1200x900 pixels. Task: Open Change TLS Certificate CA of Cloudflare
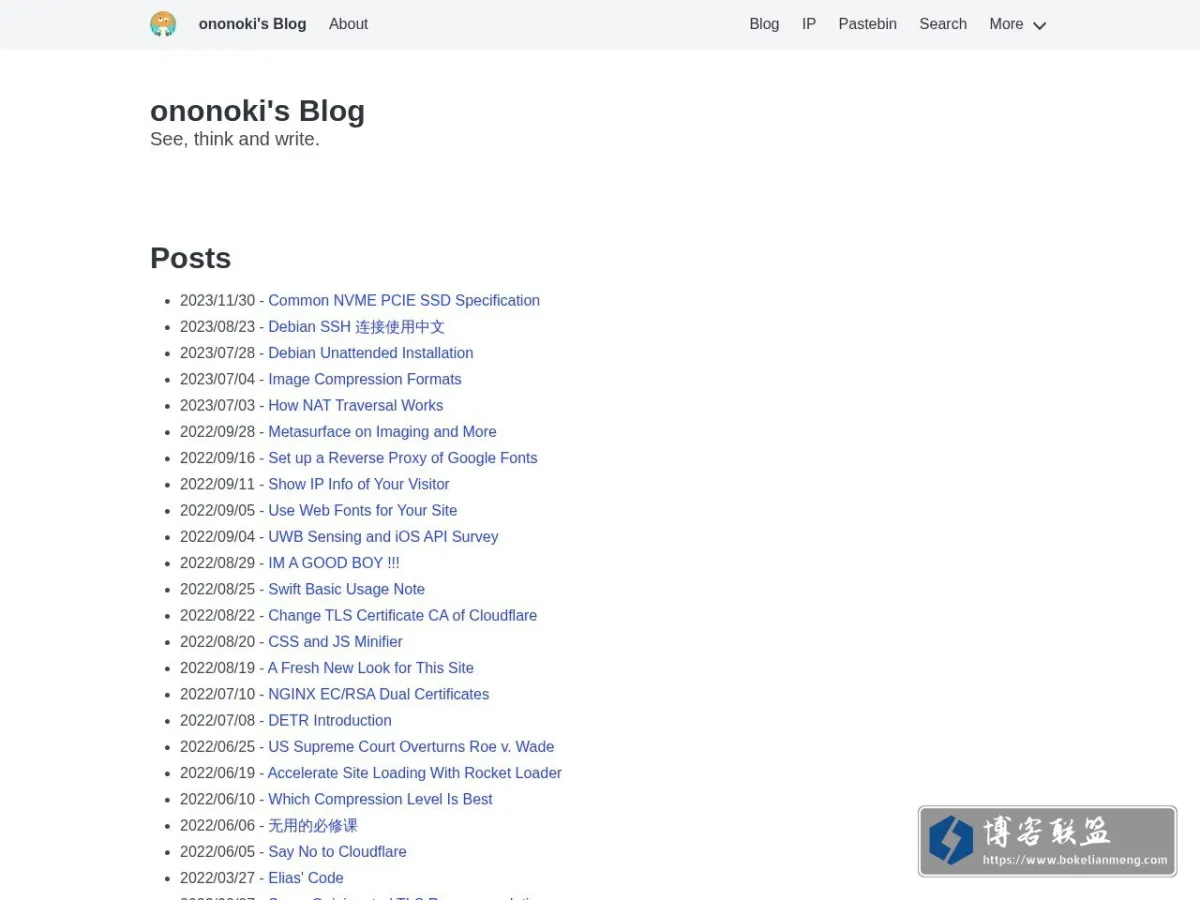(402, 615)
